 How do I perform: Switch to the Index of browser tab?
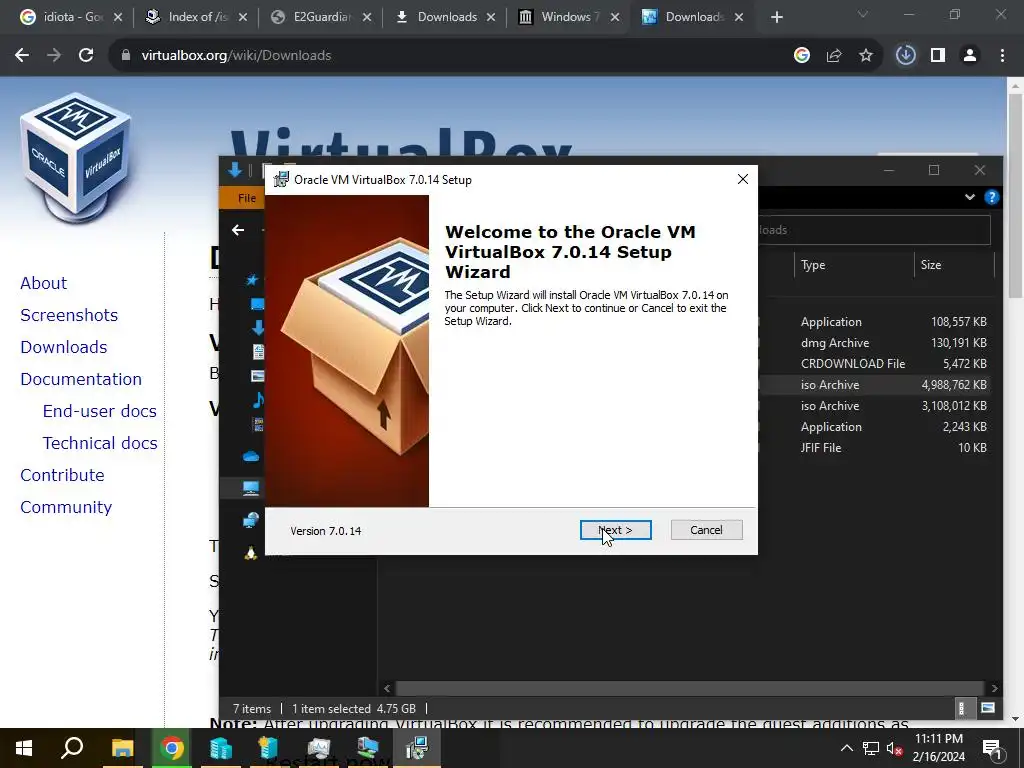tap(197, 17)
